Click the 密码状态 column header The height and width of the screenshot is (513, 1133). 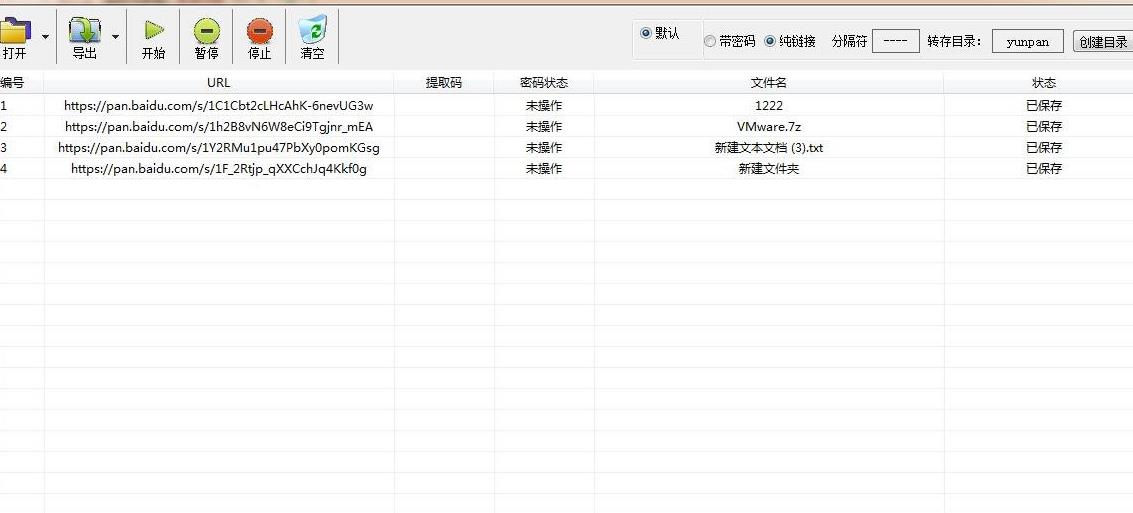pos(544,82)
